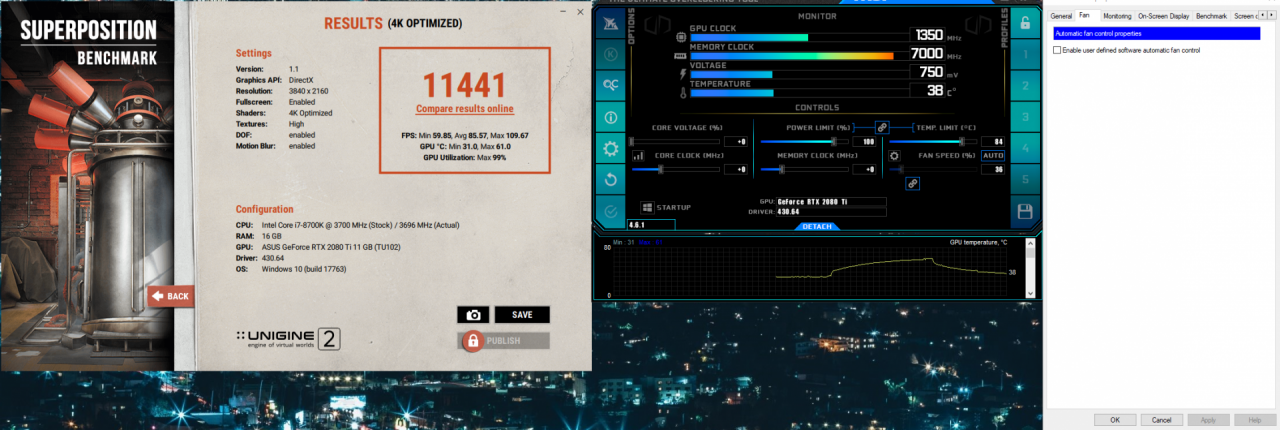Save profile with the floppy disk icon
Image resolution: width=1280 pixels, height=430 pixels.
click(x=1024, y=211)
